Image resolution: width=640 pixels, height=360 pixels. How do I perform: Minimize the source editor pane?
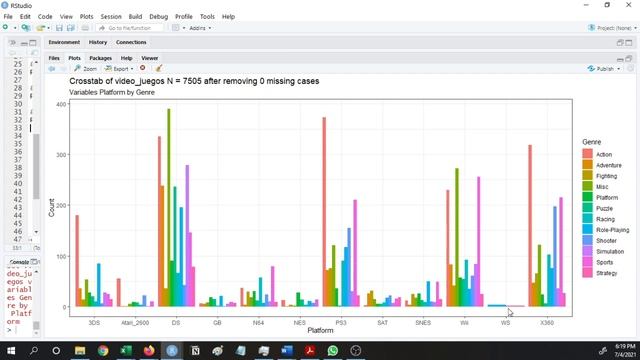point(24,43)
